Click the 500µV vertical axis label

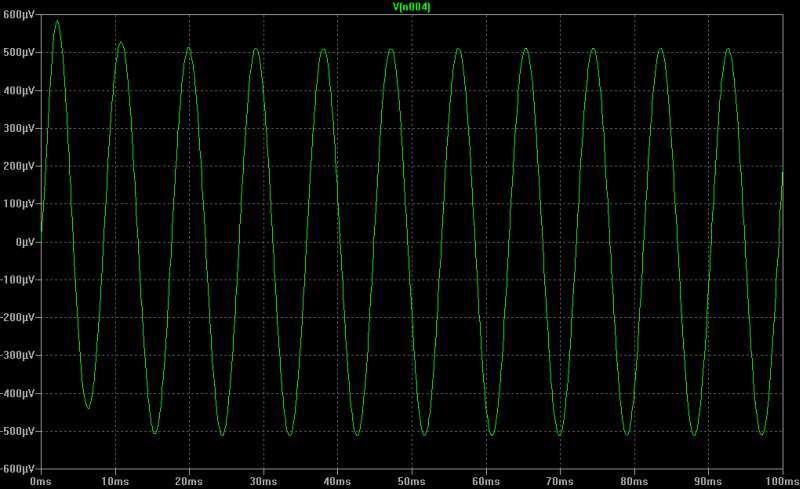pyautogui.click(x=19, y=53)
